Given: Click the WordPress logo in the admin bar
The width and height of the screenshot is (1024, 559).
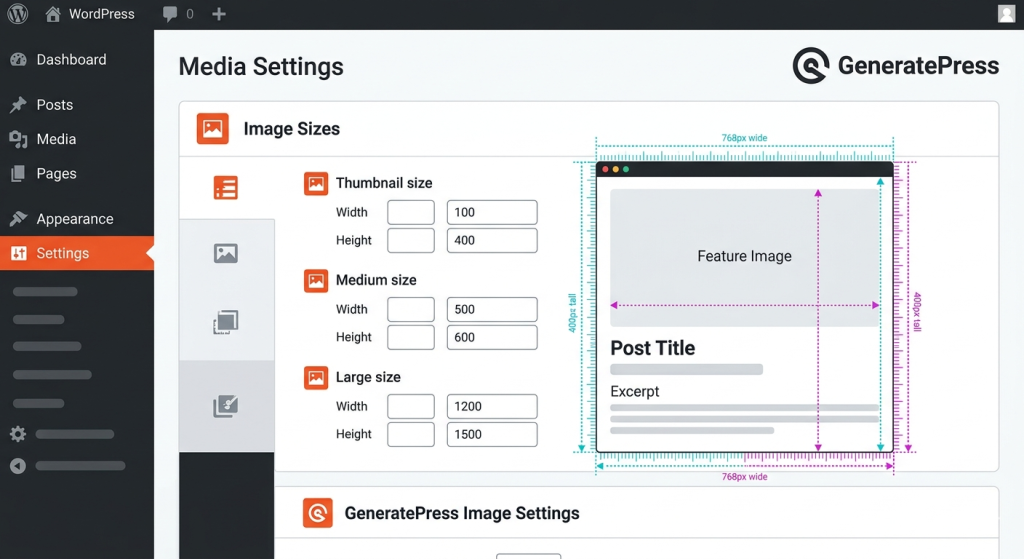Looking at the screenshot, I should tap(18, 14).
